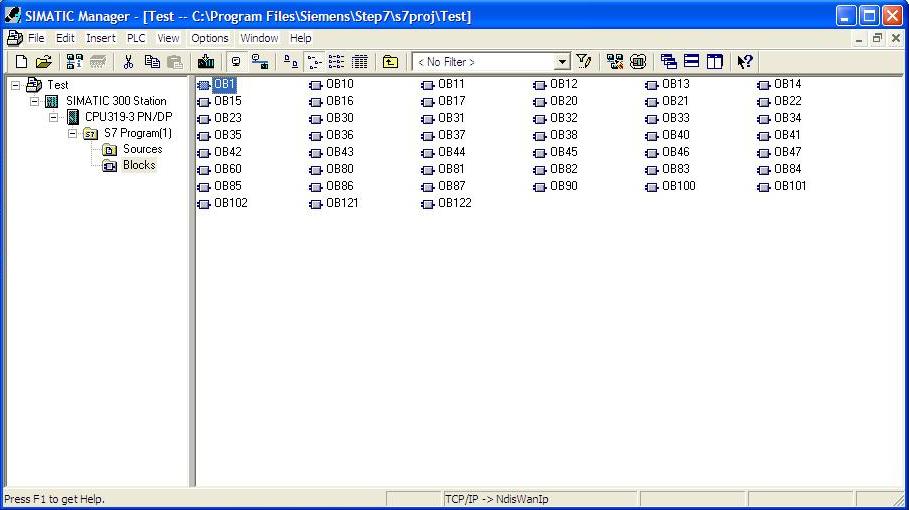This screenshot has width=909, height=510.
Task: Click the Accessible Nodes toolbar icon
Action: pyautogui.click(x=74, y=61)
